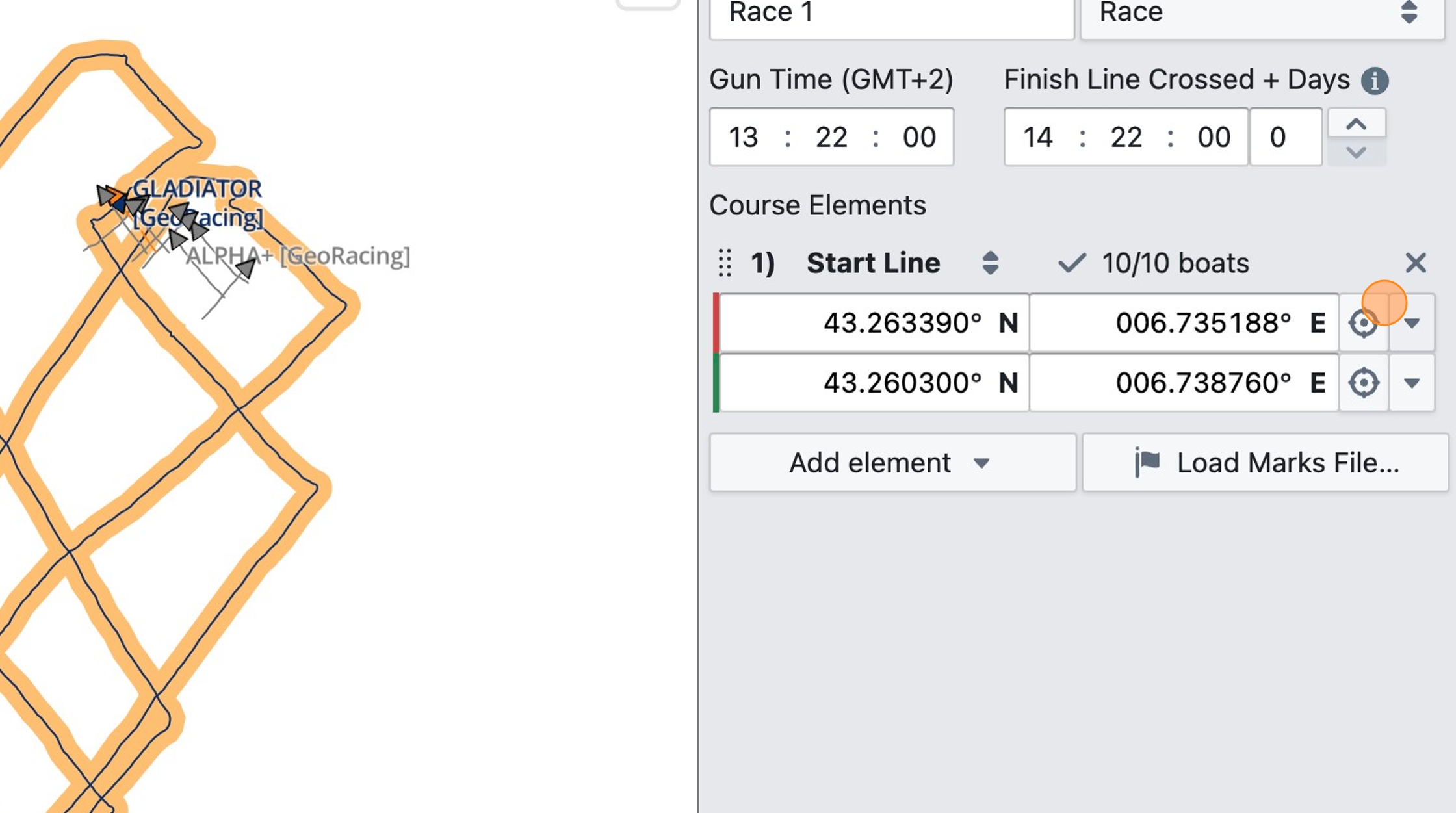
Task: Open the Race type dropdown
Action: [1262, 14]
